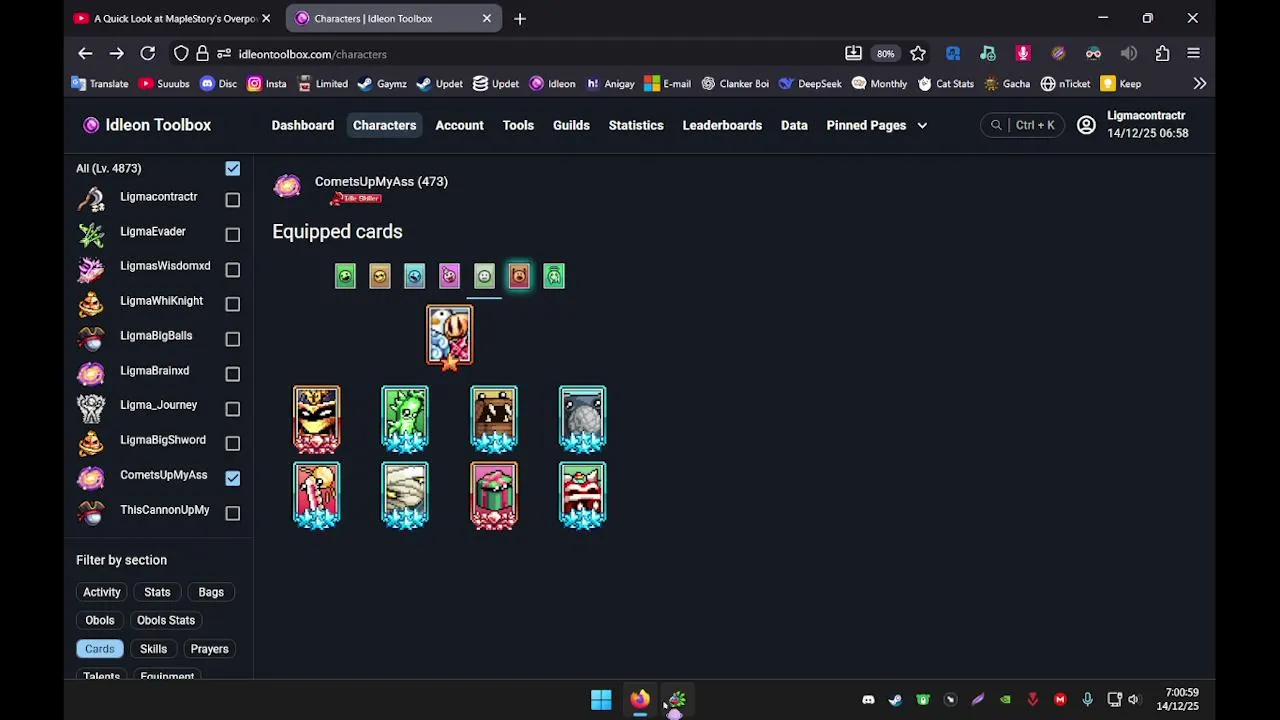The image size is (1280, 720).
Task: Open the Ligmacontractr account icon
Action: 1086,125
